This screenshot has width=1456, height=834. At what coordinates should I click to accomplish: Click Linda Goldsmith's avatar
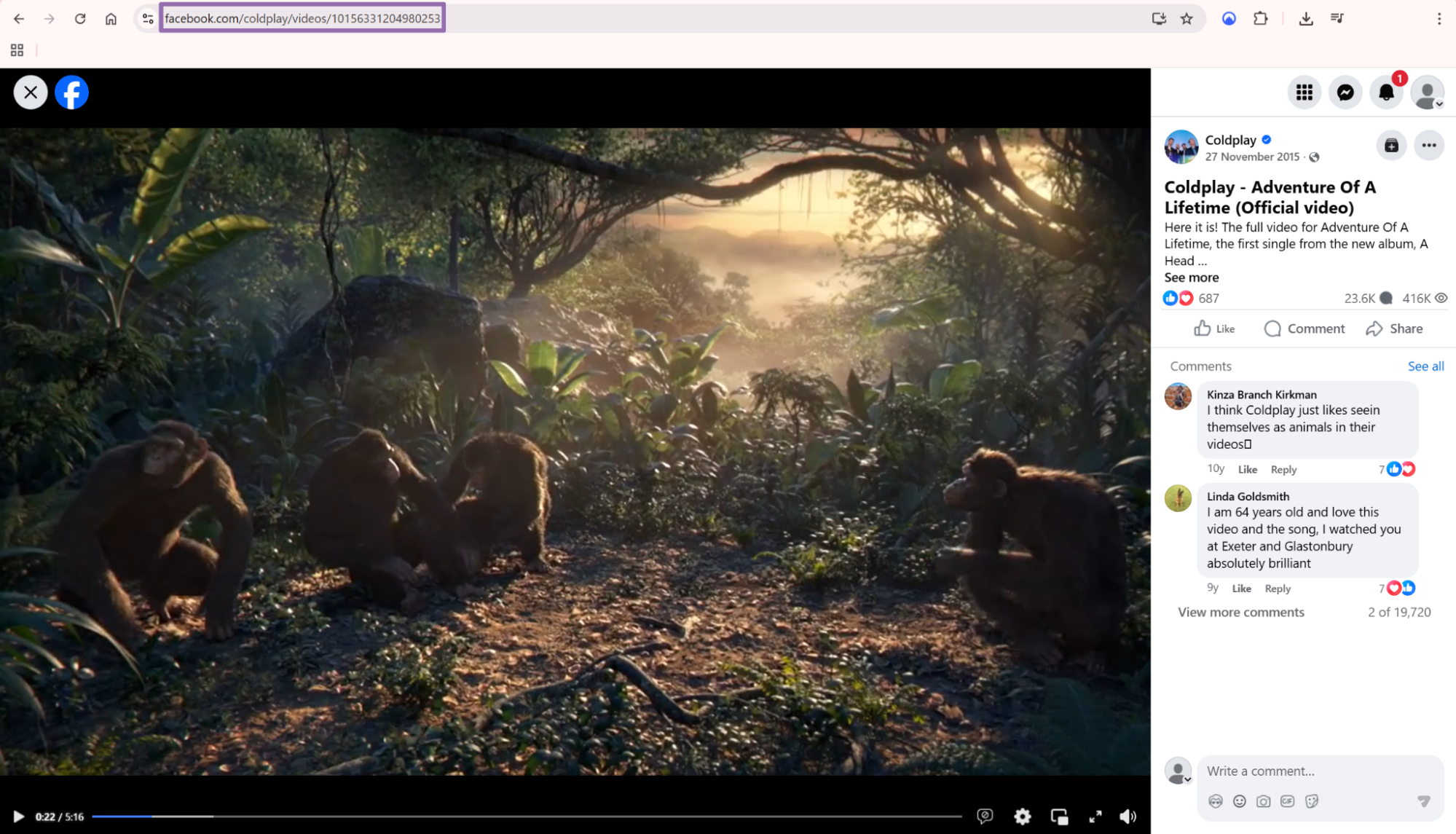[1178, 498]
